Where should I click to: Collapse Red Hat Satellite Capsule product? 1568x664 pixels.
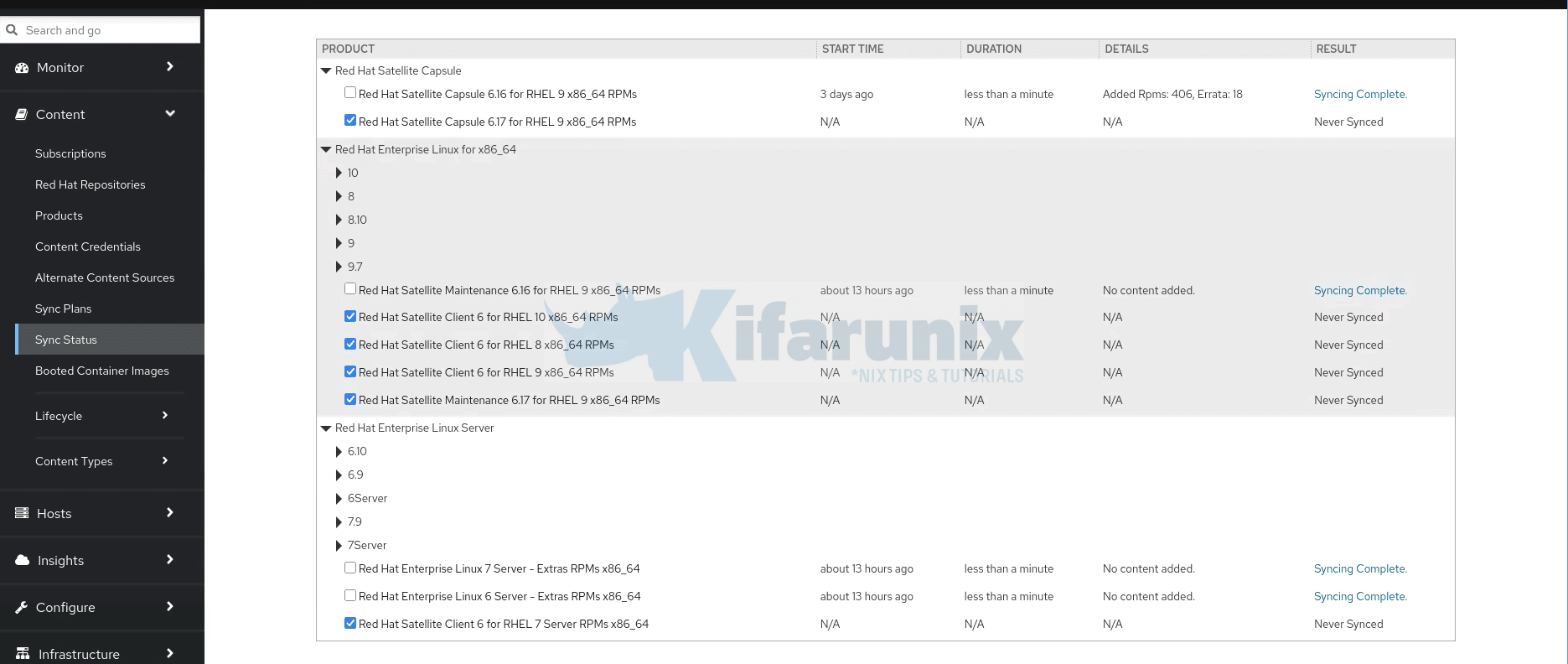pos(326,71)
